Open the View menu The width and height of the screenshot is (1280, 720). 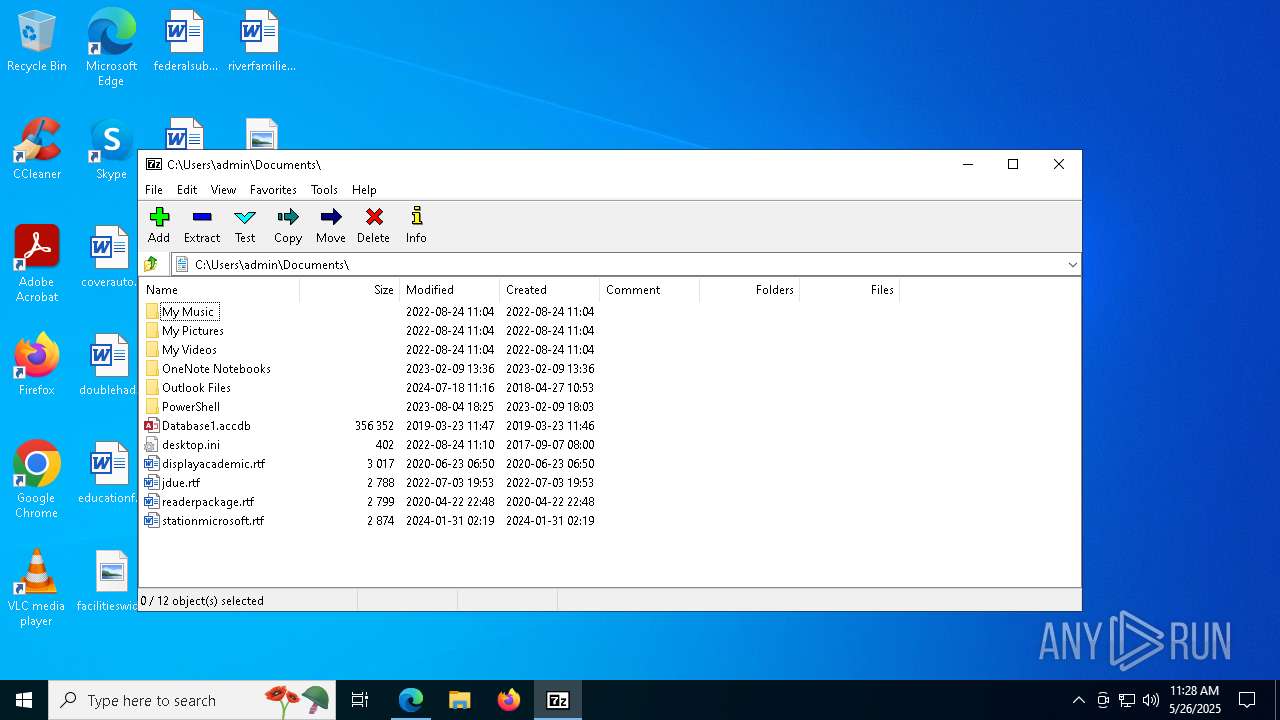[x=223, y=190]
